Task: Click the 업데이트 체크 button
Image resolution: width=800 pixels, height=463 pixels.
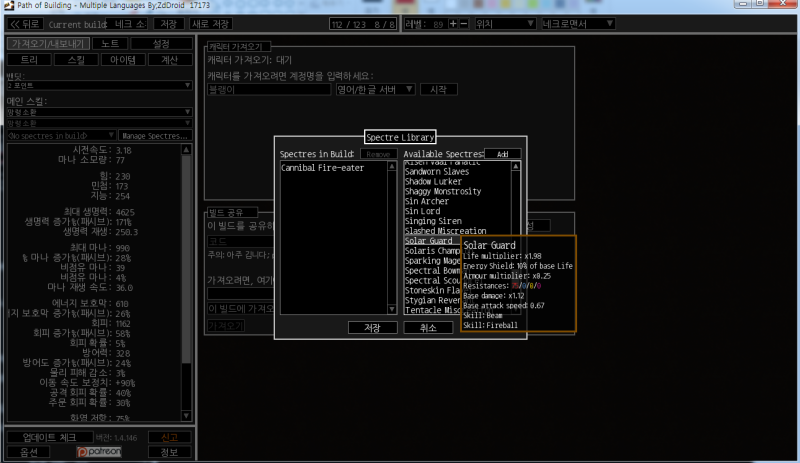Action: (x=49, y=437)
